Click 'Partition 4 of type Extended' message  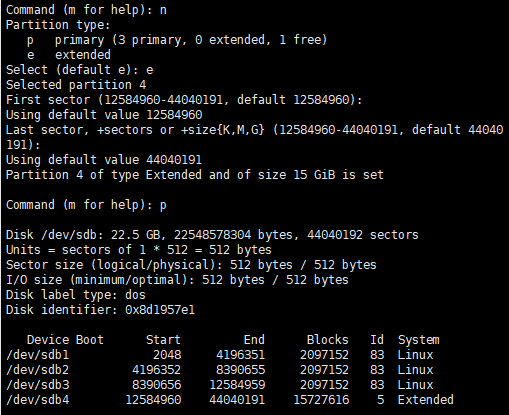pyautogui.click(x=195, y=175)
